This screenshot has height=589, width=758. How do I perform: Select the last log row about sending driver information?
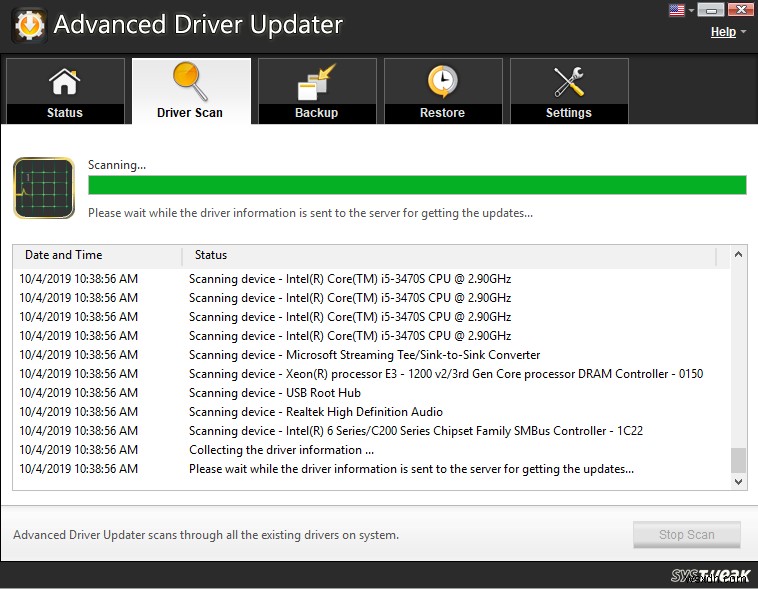[371, 469]
